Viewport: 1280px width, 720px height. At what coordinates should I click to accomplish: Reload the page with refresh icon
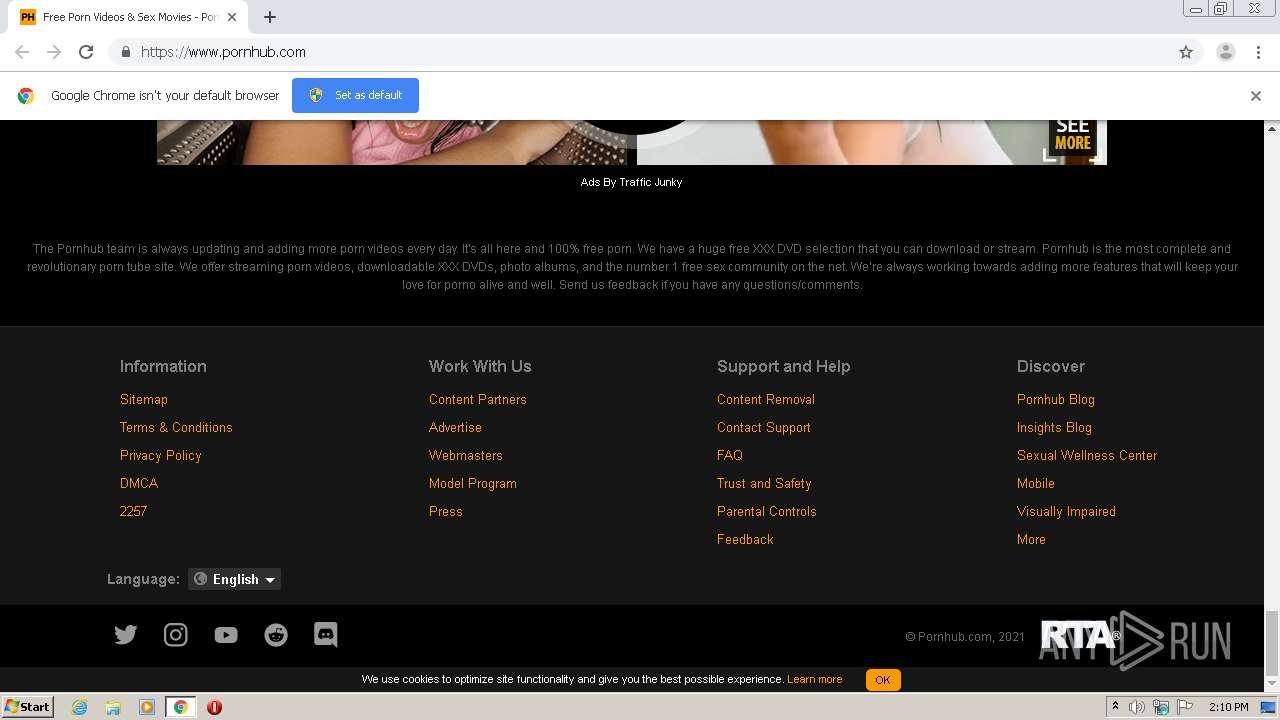86,52
